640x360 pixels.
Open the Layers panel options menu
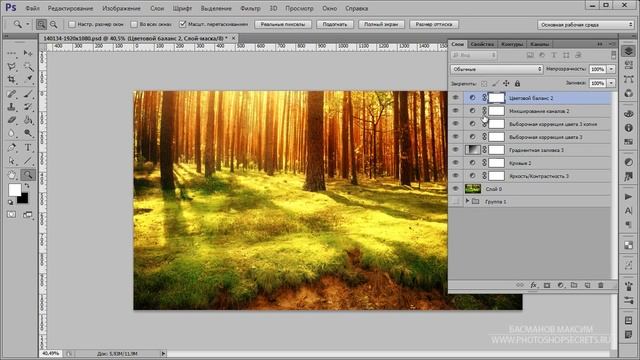[611, 44]
